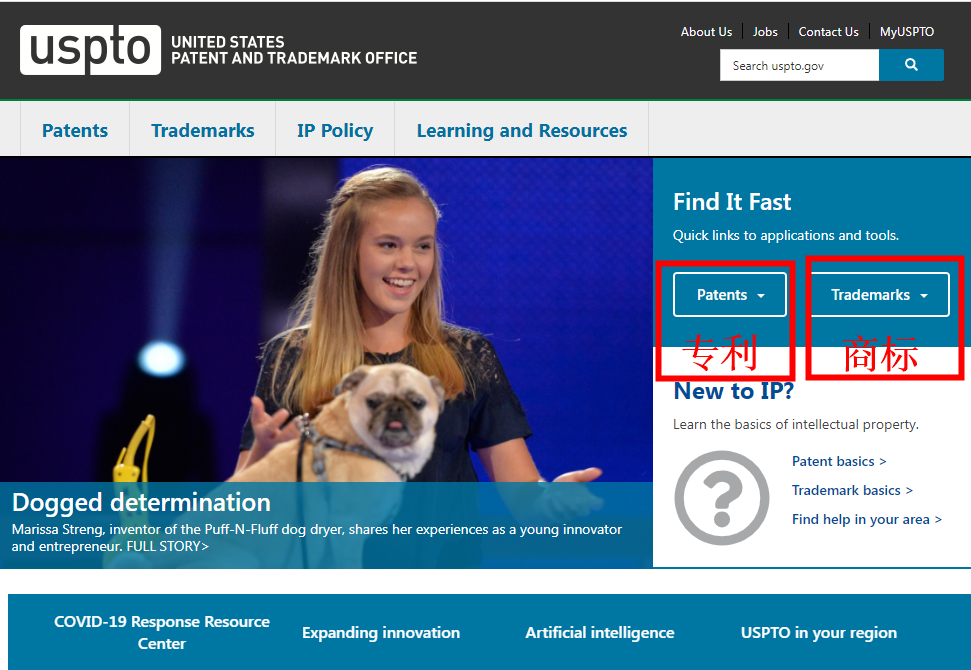Open the Jobs link

click(x=765, y=32)
